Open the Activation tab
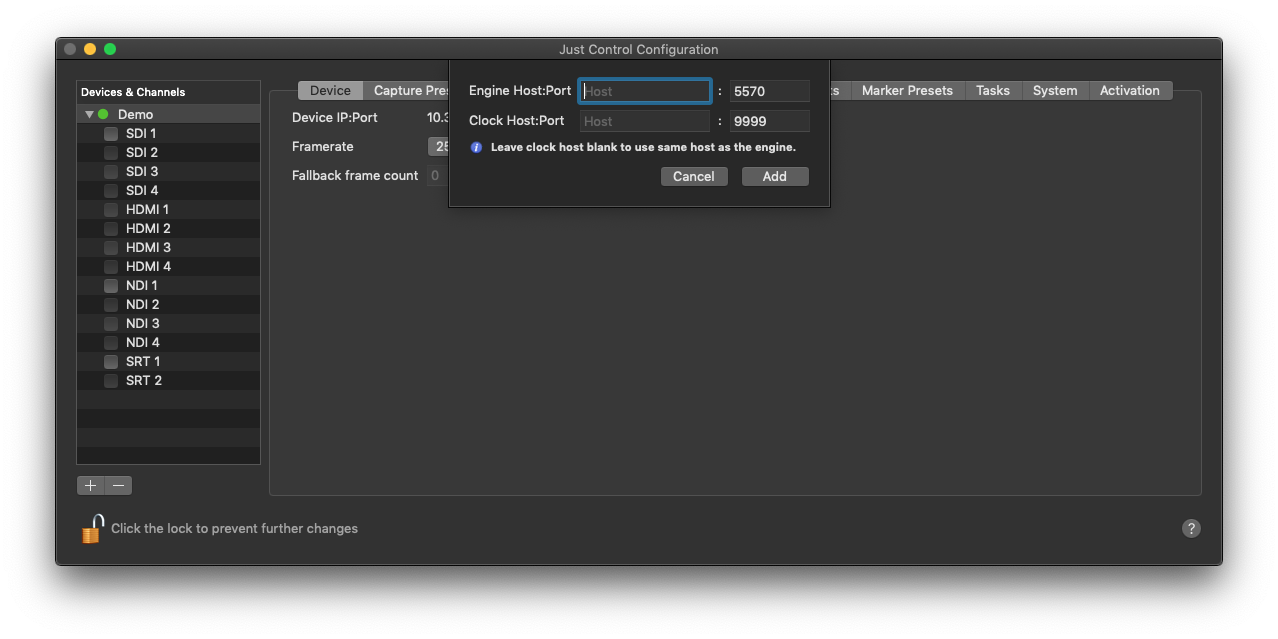 1130,90
